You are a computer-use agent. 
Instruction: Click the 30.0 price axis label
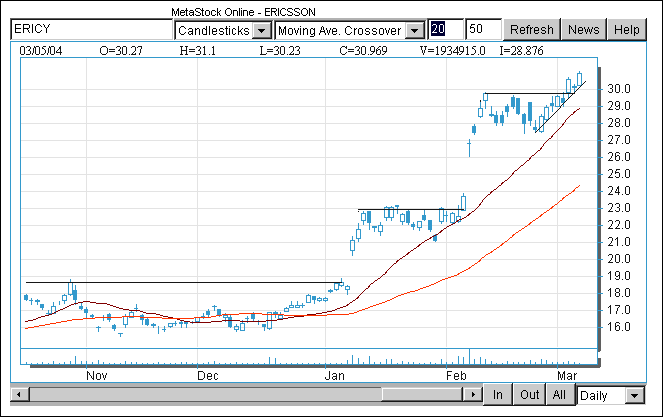tap(619, 89)
